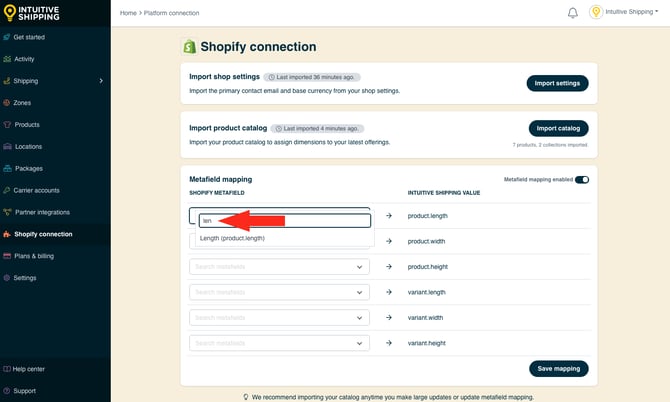Viewport: 670px width, 402px height.
Task: Click the 'Last imported 4 minutes ago' badge
Action: (317, 129)
